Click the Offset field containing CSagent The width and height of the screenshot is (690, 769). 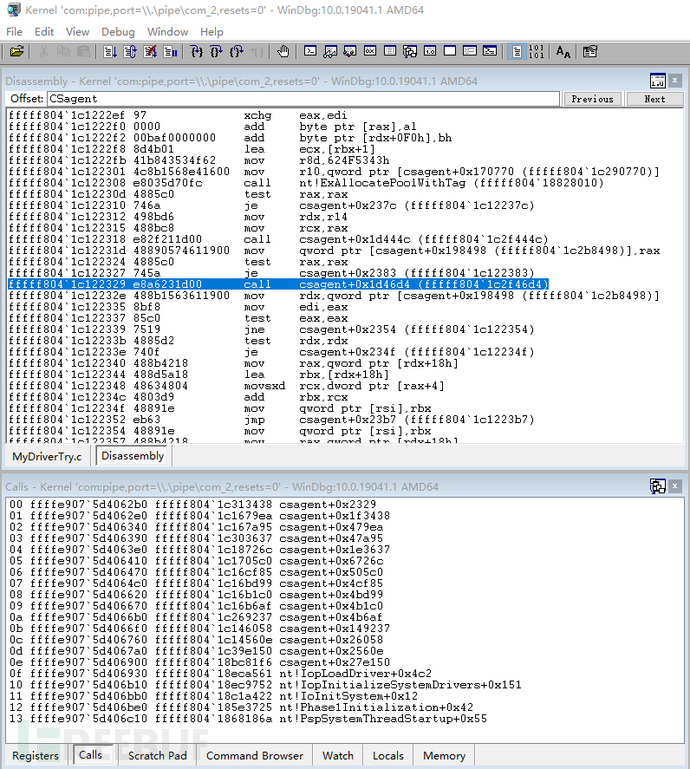[x=300, y=99]
